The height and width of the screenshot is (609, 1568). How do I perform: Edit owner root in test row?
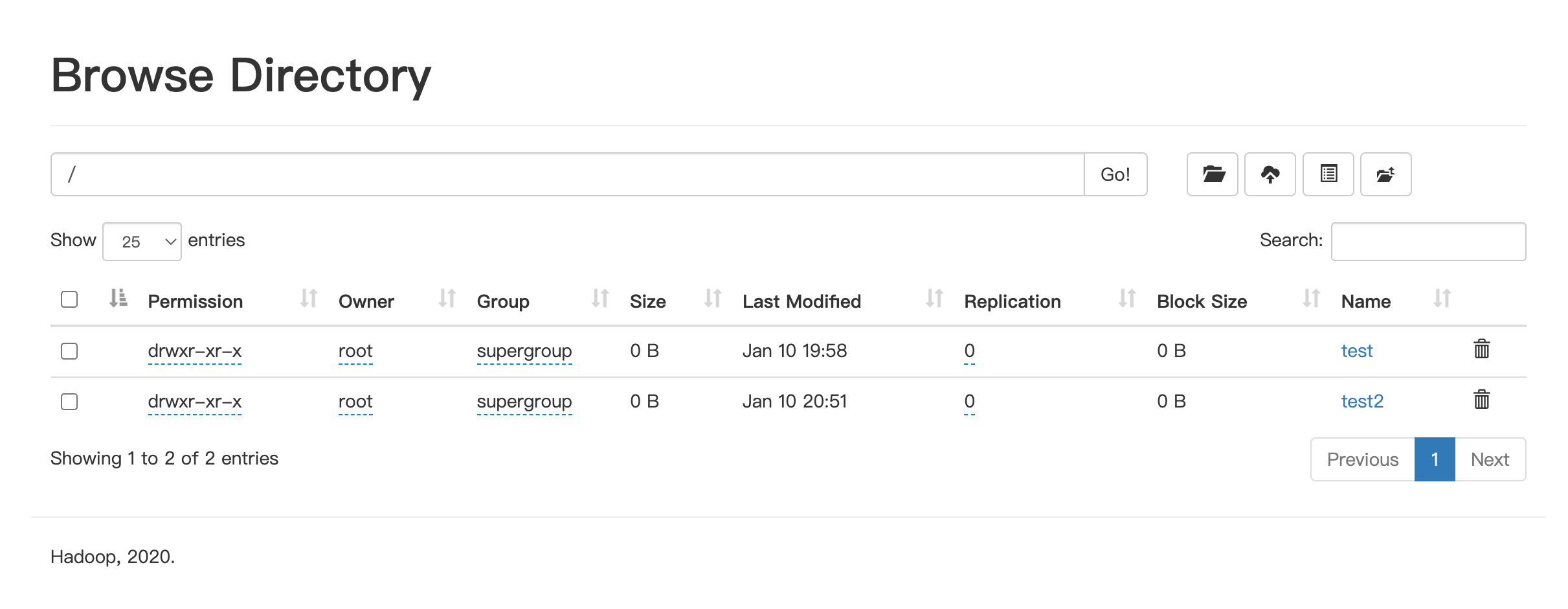click(x=355, y=350)
